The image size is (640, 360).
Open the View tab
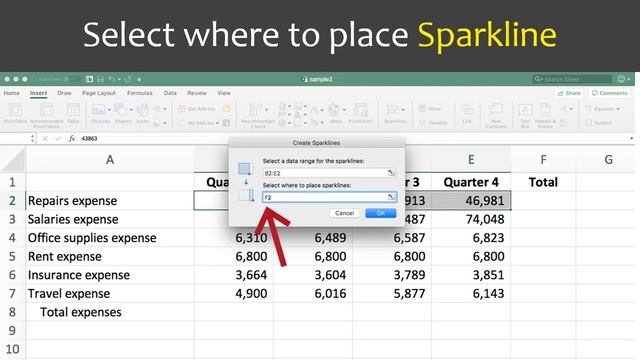point(224,93)
